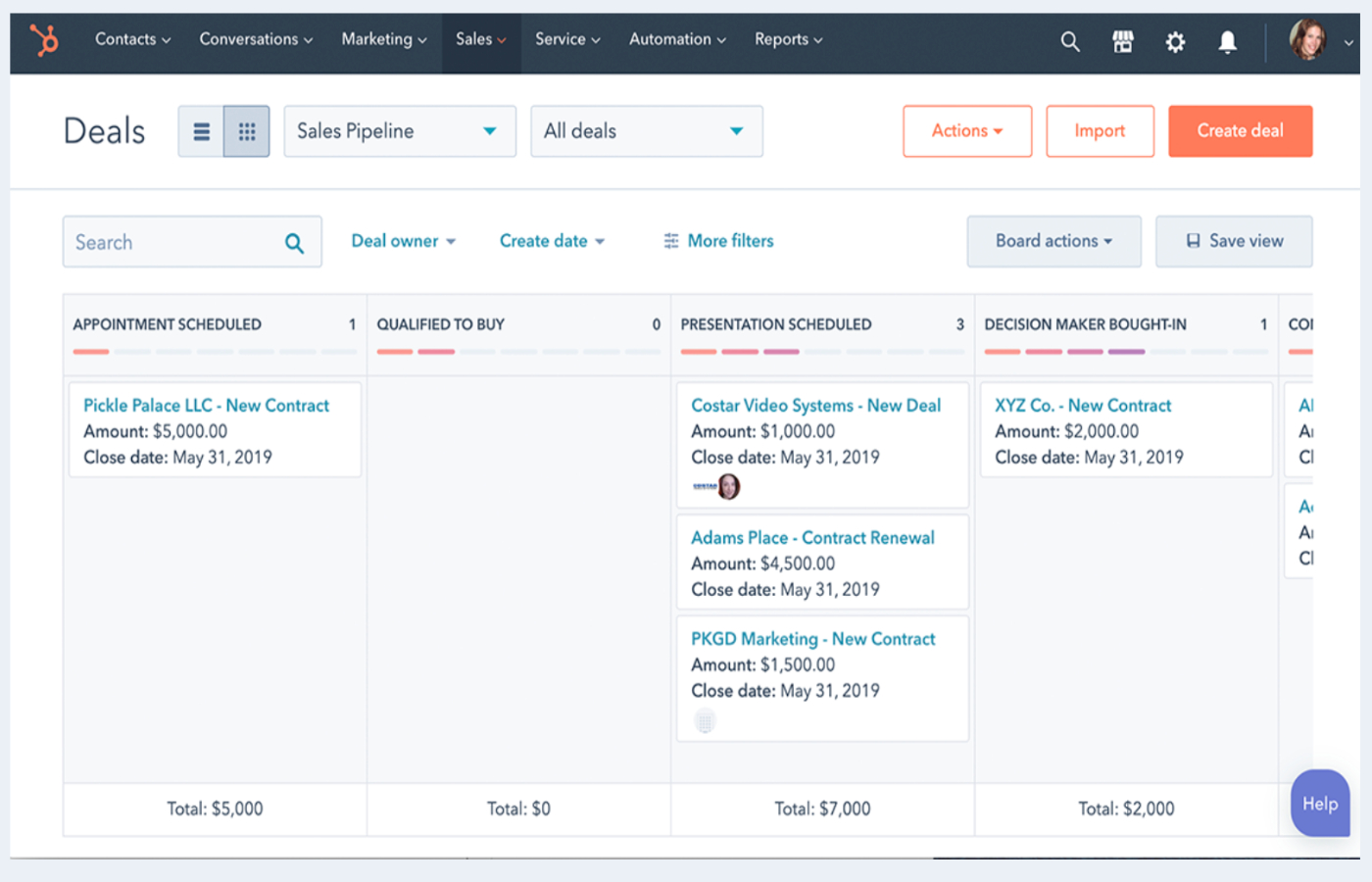Open Adams Place - Contract Renewal deal
1372x882 pixels.
pos(812,538)
